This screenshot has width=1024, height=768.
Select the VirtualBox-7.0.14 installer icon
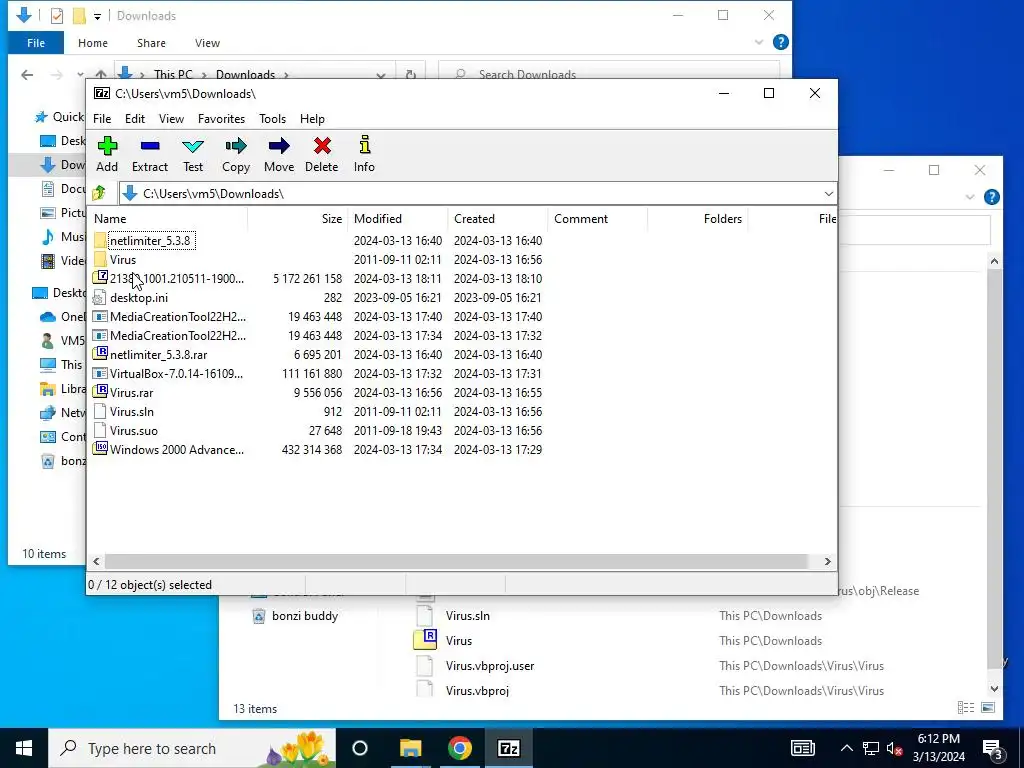point(100,373)
